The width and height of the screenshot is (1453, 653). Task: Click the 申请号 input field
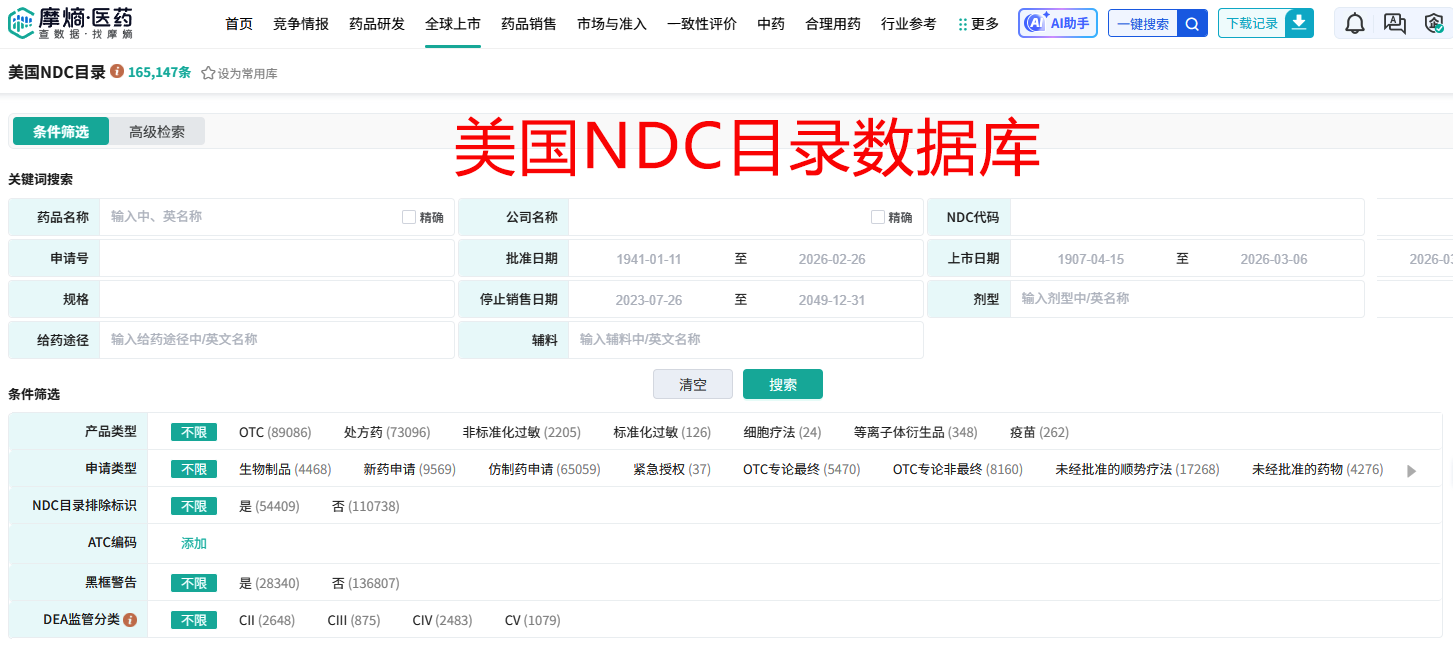277,258
